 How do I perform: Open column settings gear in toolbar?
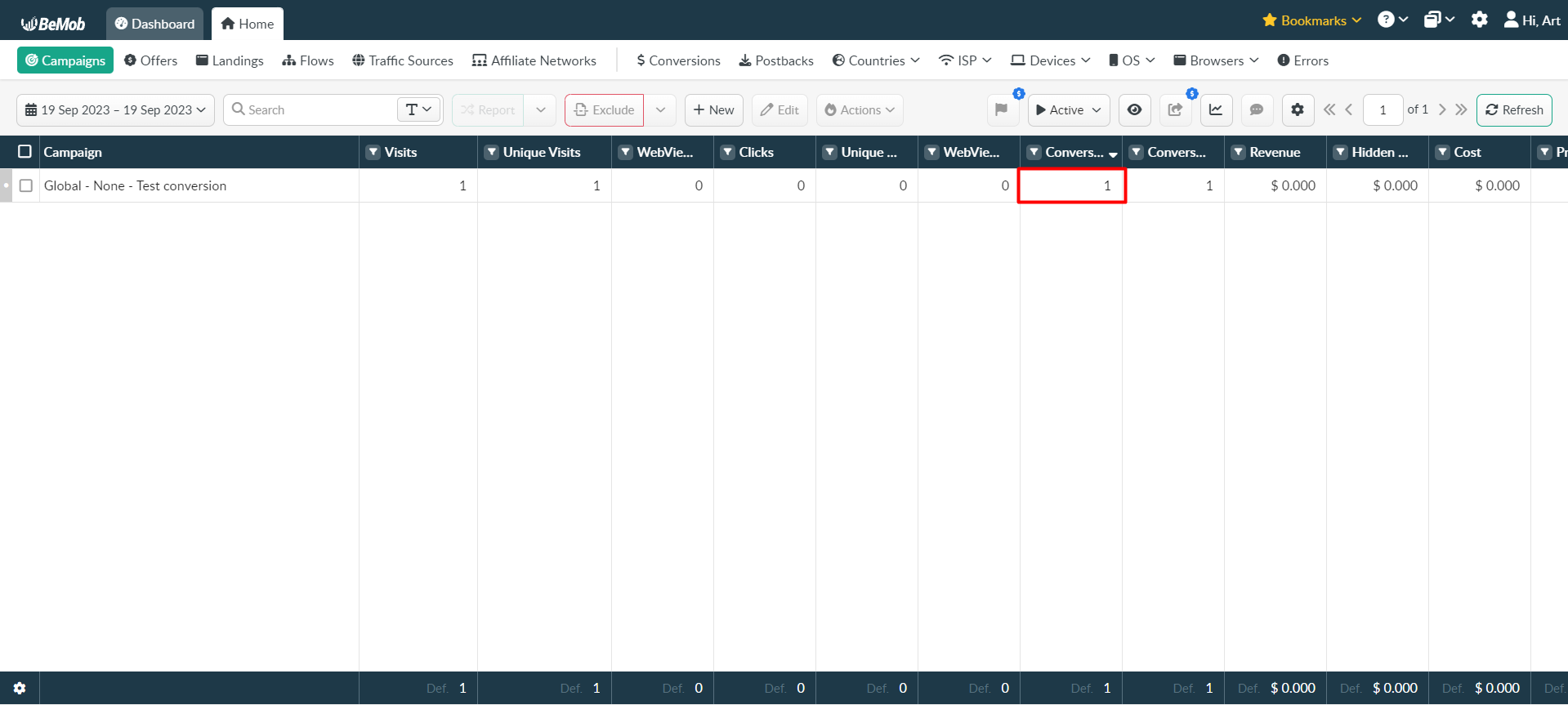(x=1298, y=109)
